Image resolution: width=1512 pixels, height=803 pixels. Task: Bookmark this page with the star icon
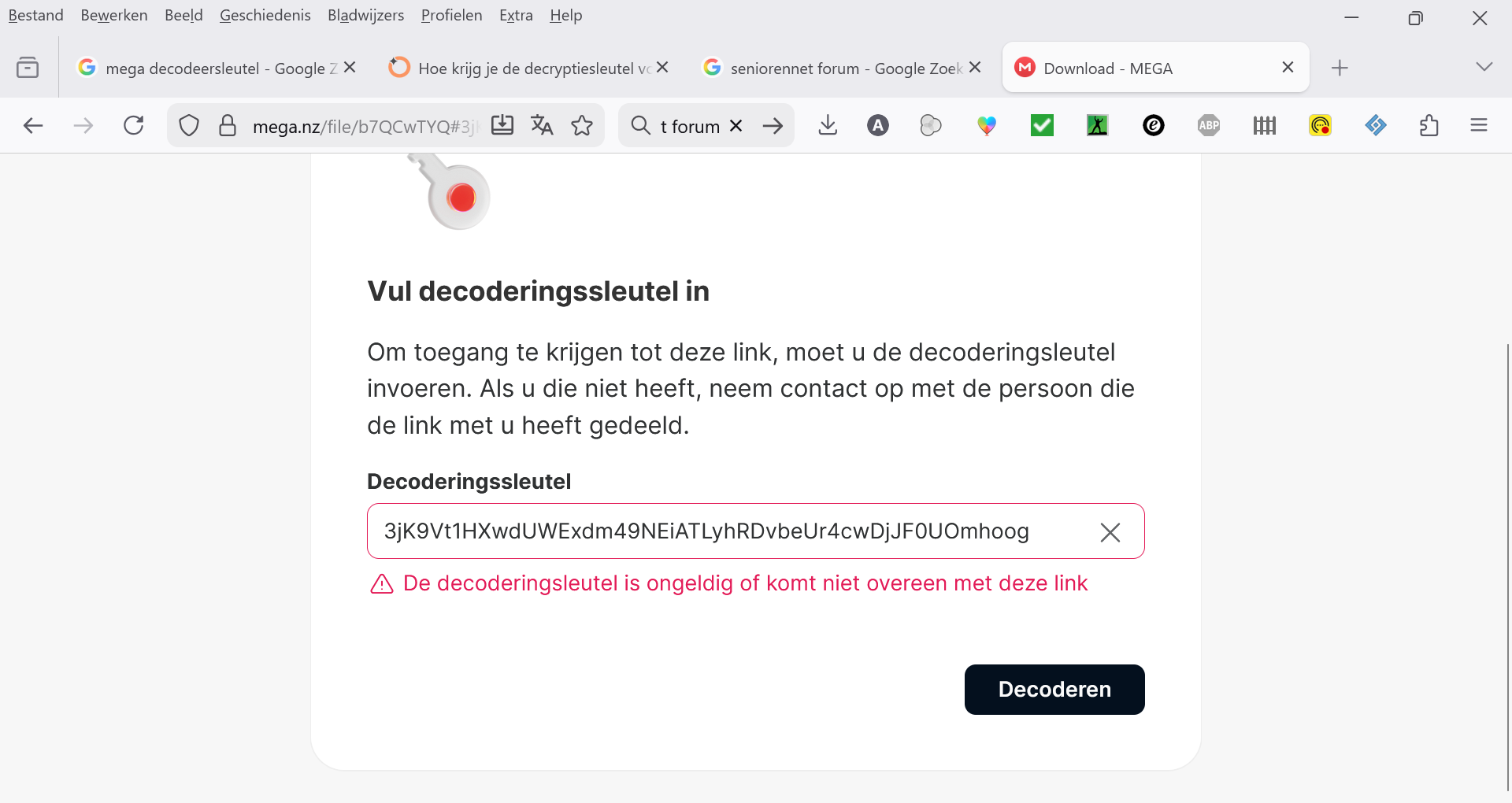583,125
